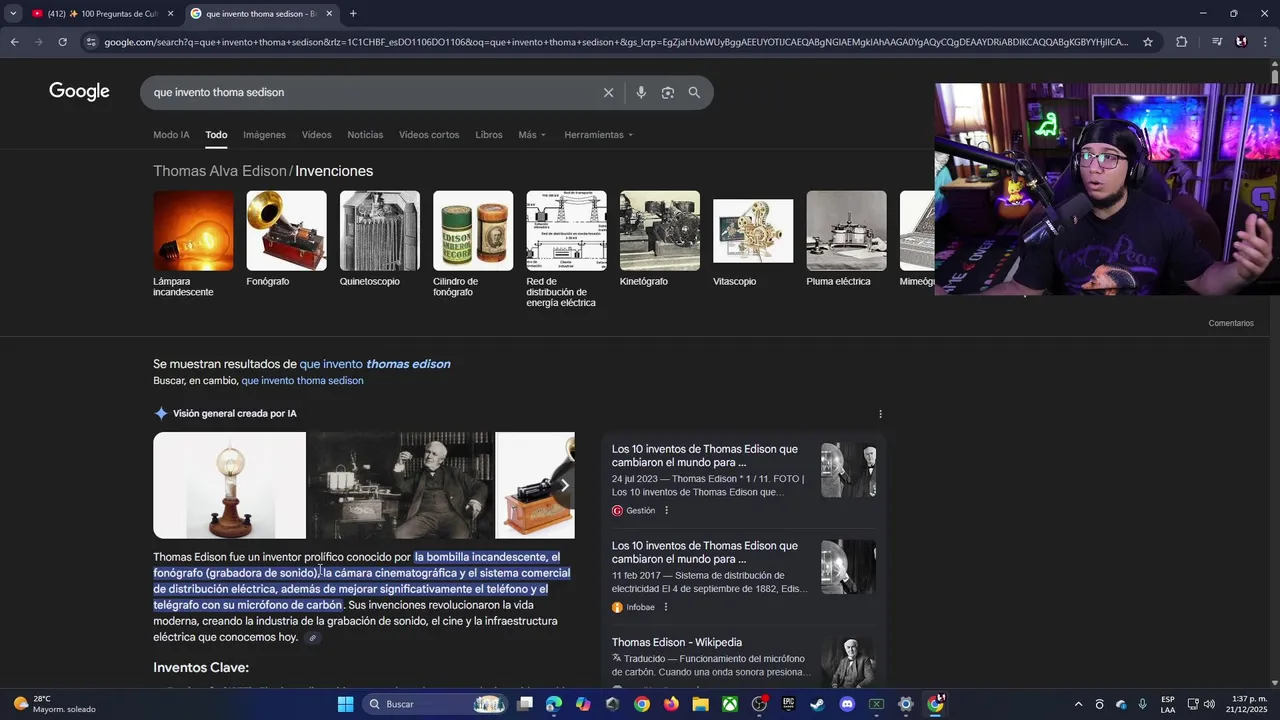Open the Chrome three-dot menu
The height and width of the screenshot is (720, 1280).
(1266, 42)
